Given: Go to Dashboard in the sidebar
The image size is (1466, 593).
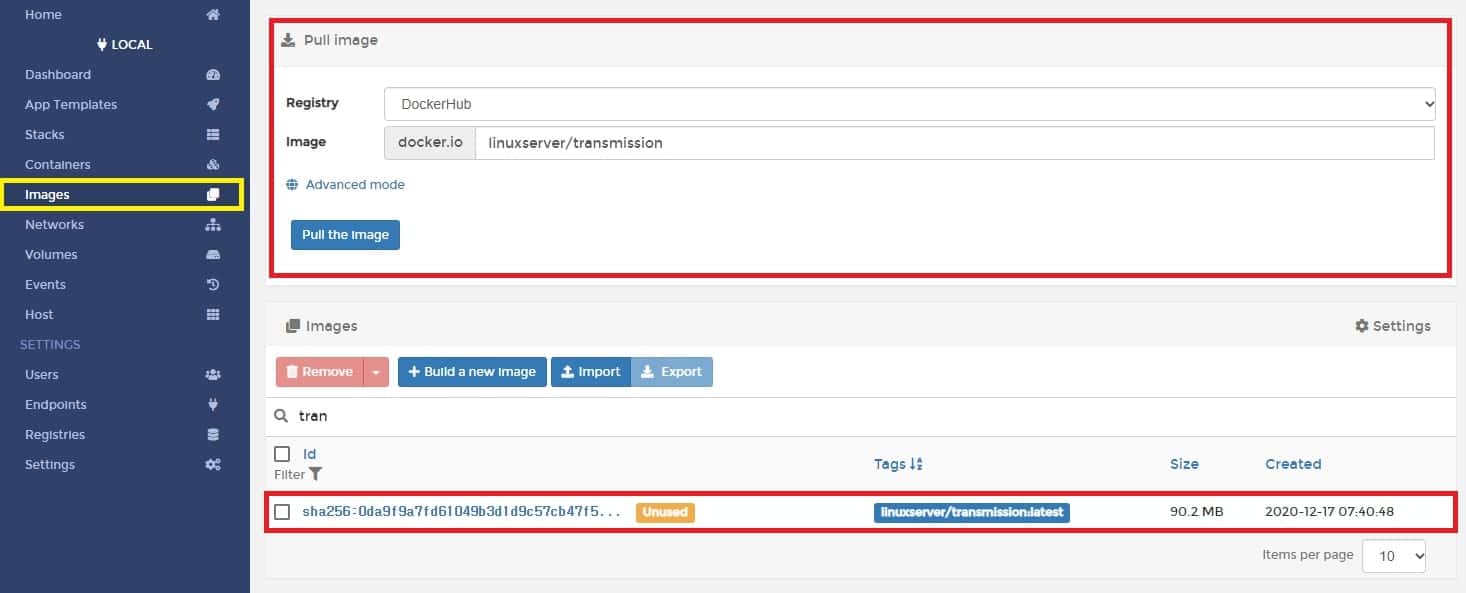Looking at the screenshot, I should pos(58,75).
